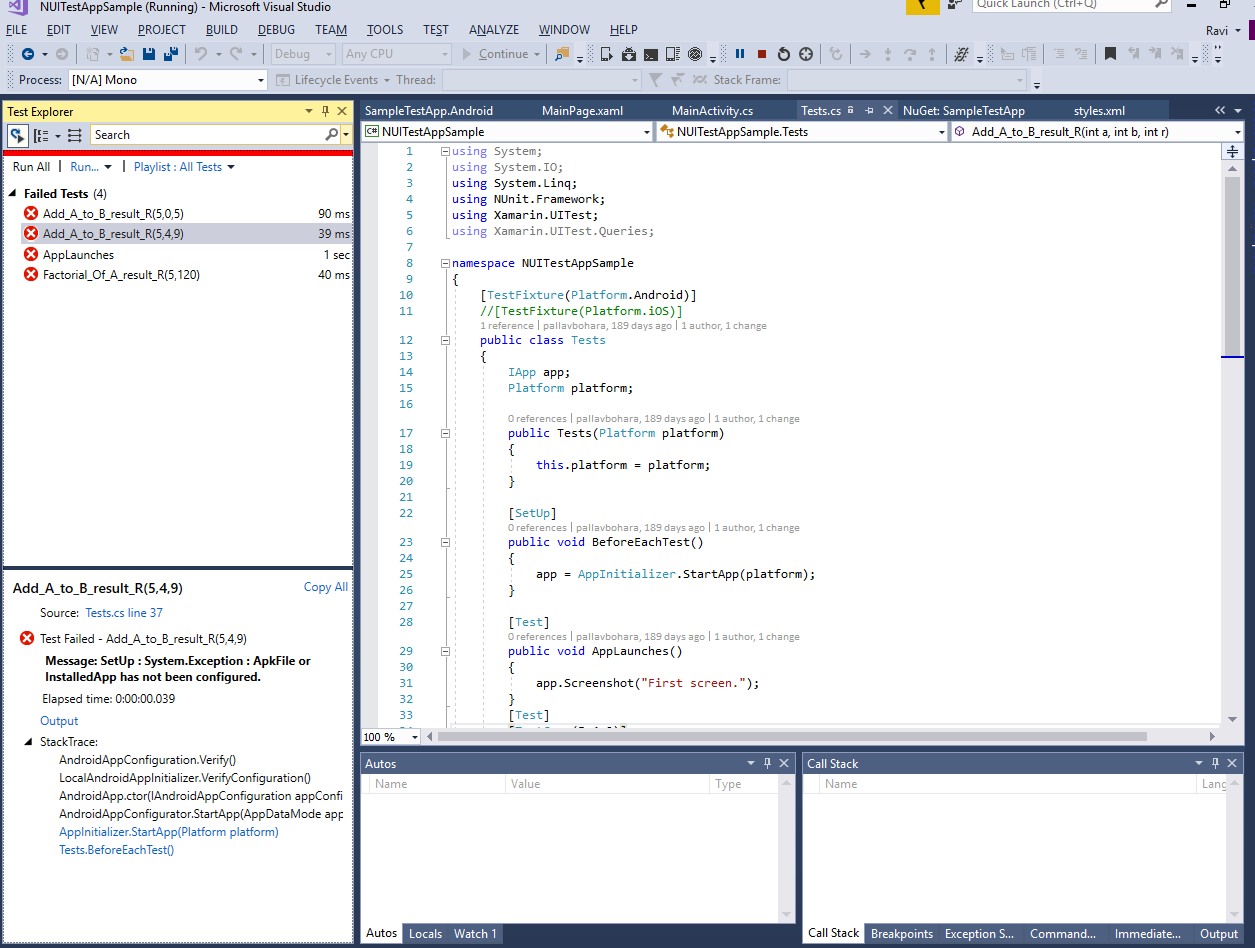Open the ANALYZE menu
The image size is (1255, 948).
pyautogui.click(x=494, y=30)
